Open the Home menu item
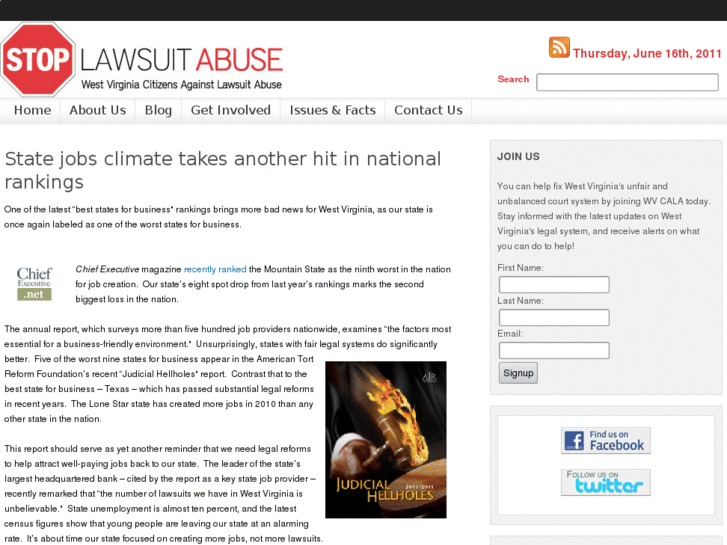Screen dimensions: 727x545 (32, 110)
